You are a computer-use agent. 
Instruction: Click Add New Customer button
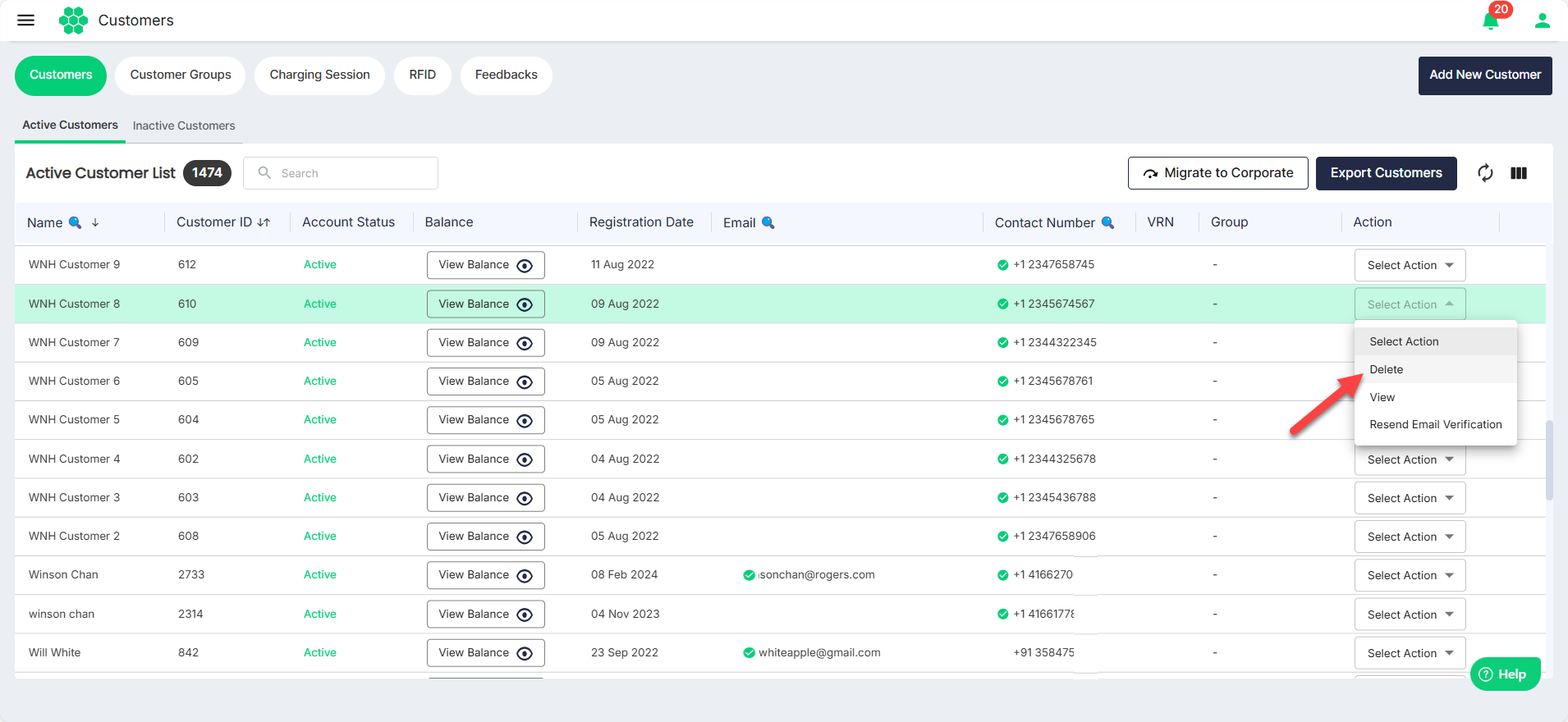1485,75
